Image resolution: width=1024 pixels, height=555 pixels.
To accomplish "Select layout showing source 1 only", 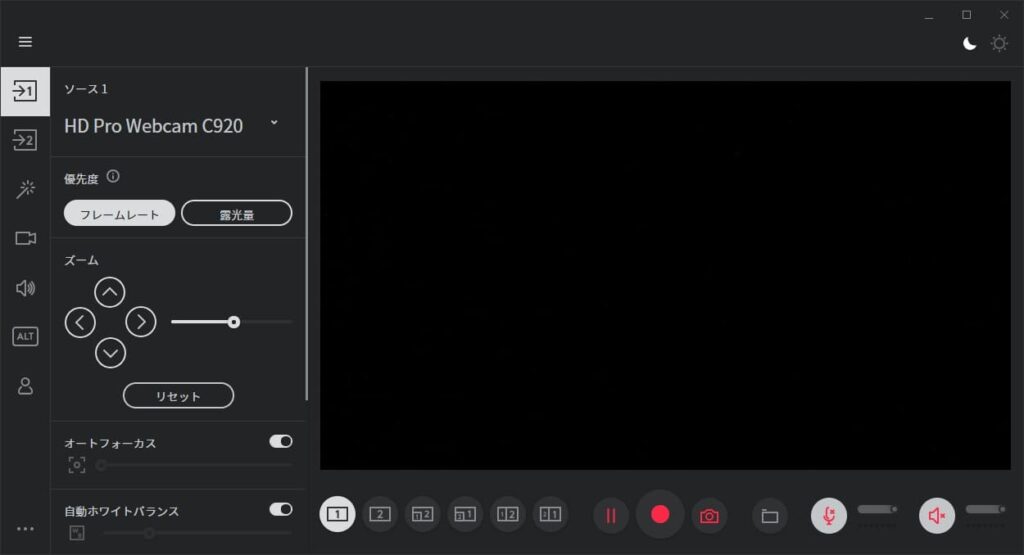I will click(x=337, y=515).
